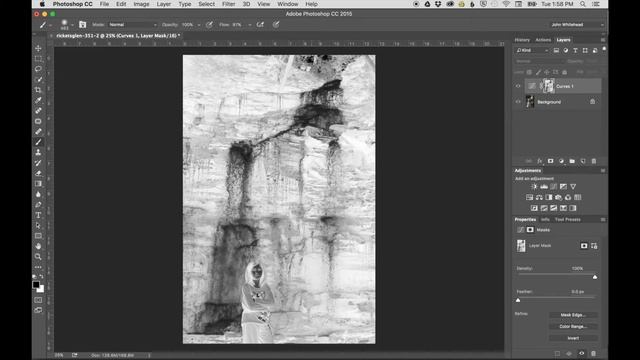Toggle airbrush build-up in options bar
Screen dimensions: 640x360
pos(260,24)
